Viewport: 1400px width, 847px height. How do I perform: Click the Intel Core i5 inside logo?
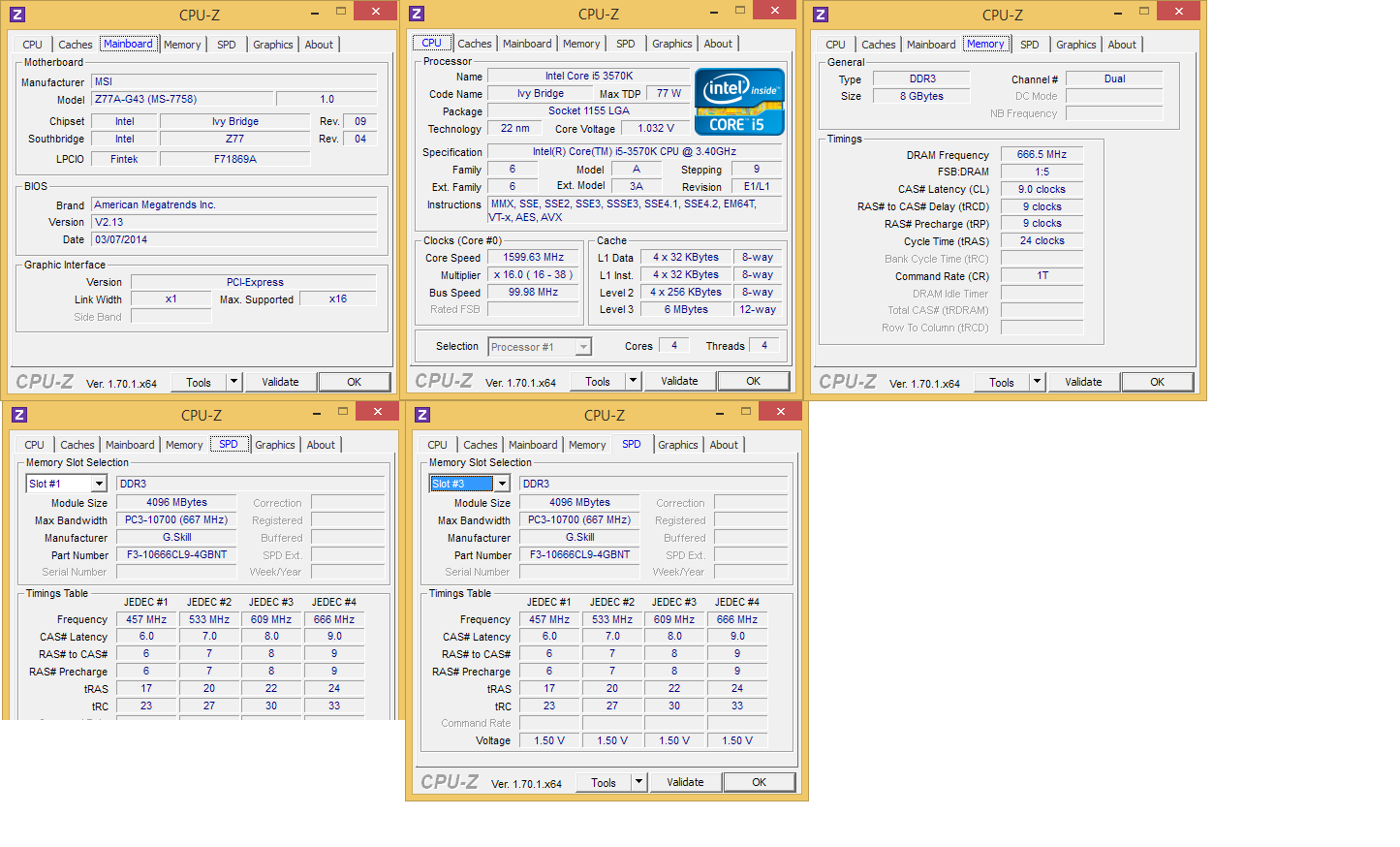pyautogui.click(x=739, y=102)
